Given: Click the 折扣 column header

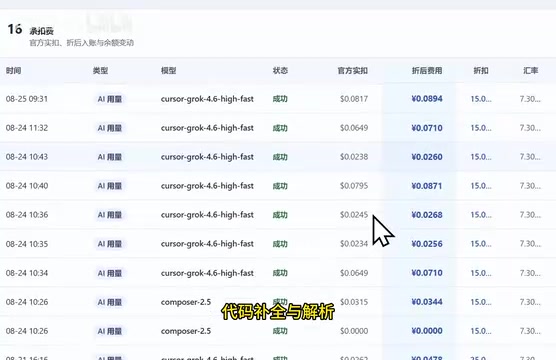Looking at the screenshot, I should pos(481,71).
